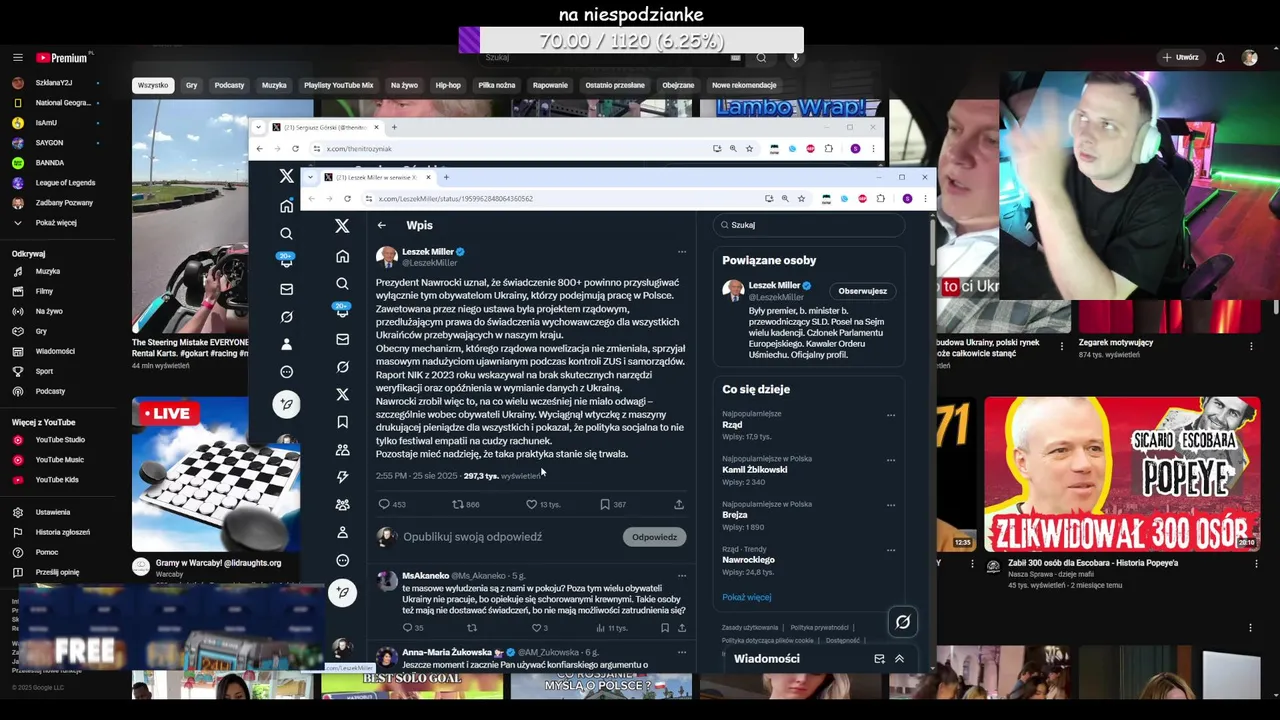Open the LIVE Gramy w Warcaby thumbnail

point(216,474)
